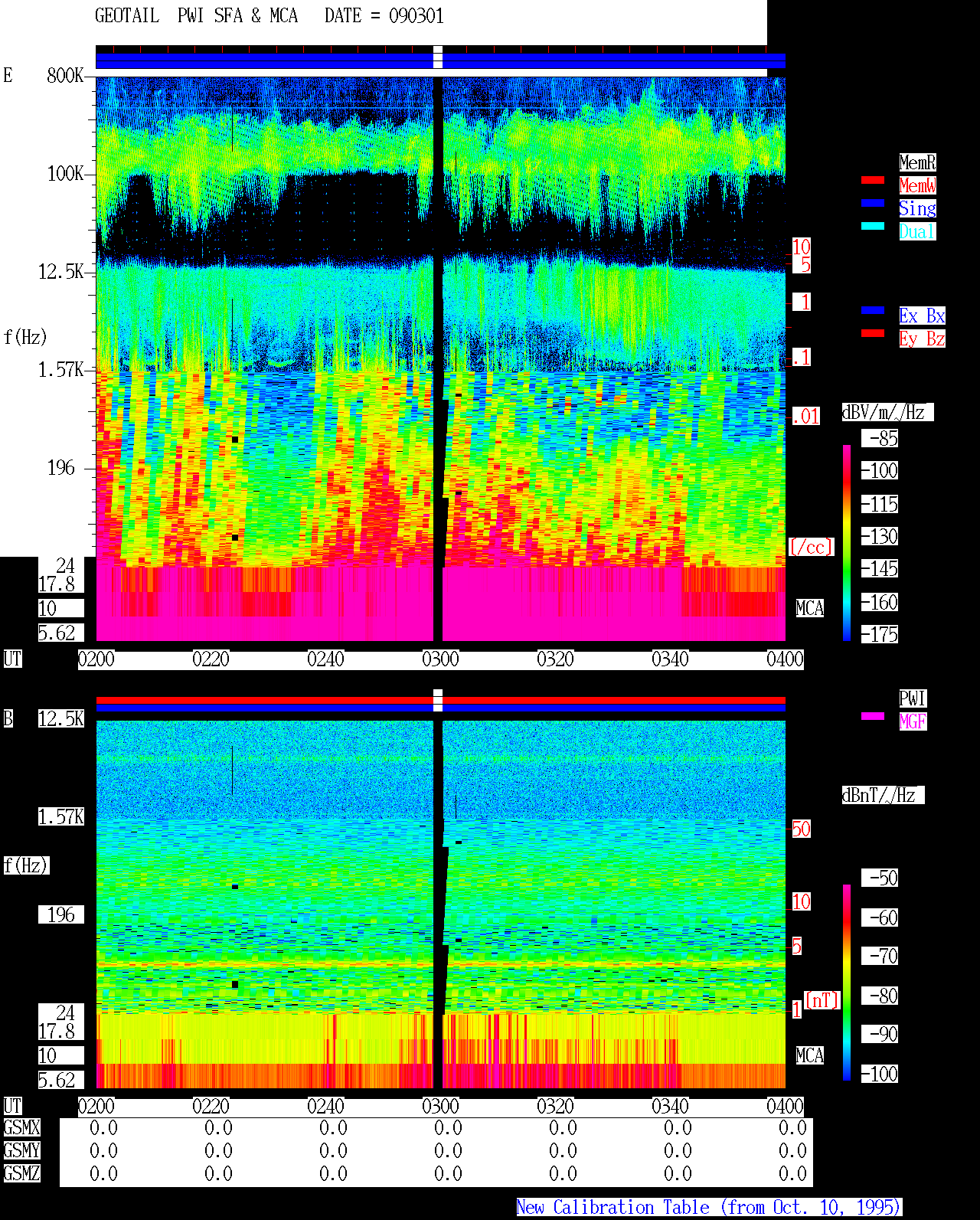The height and width of the screenshot is (1220, 980).
Task: Click the red Ey Bz legend swatch
Action: click(873, 333)
